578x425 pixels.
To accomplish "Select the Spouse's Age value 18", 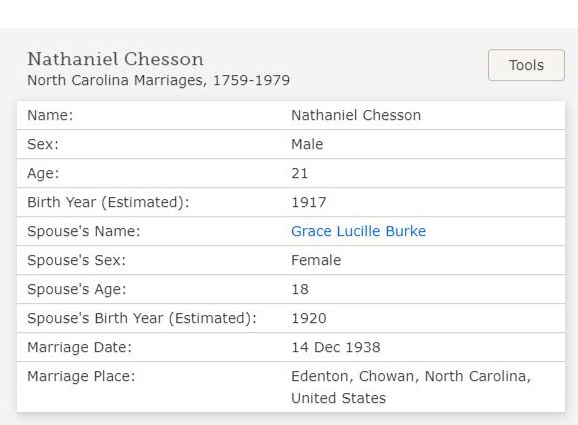I will [300, 289].
